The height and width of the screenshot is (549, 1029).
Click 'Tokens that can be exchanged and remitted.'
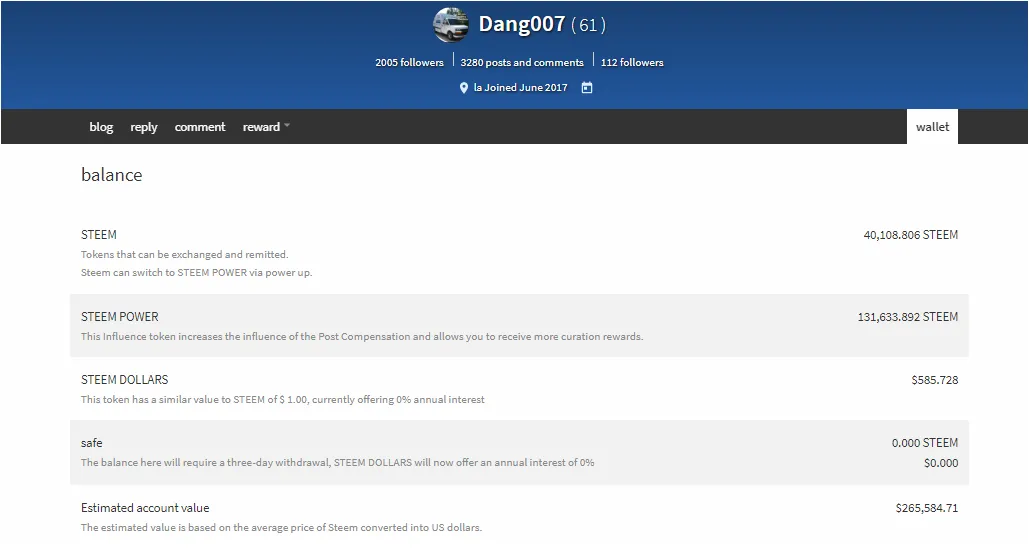point(184,254)
